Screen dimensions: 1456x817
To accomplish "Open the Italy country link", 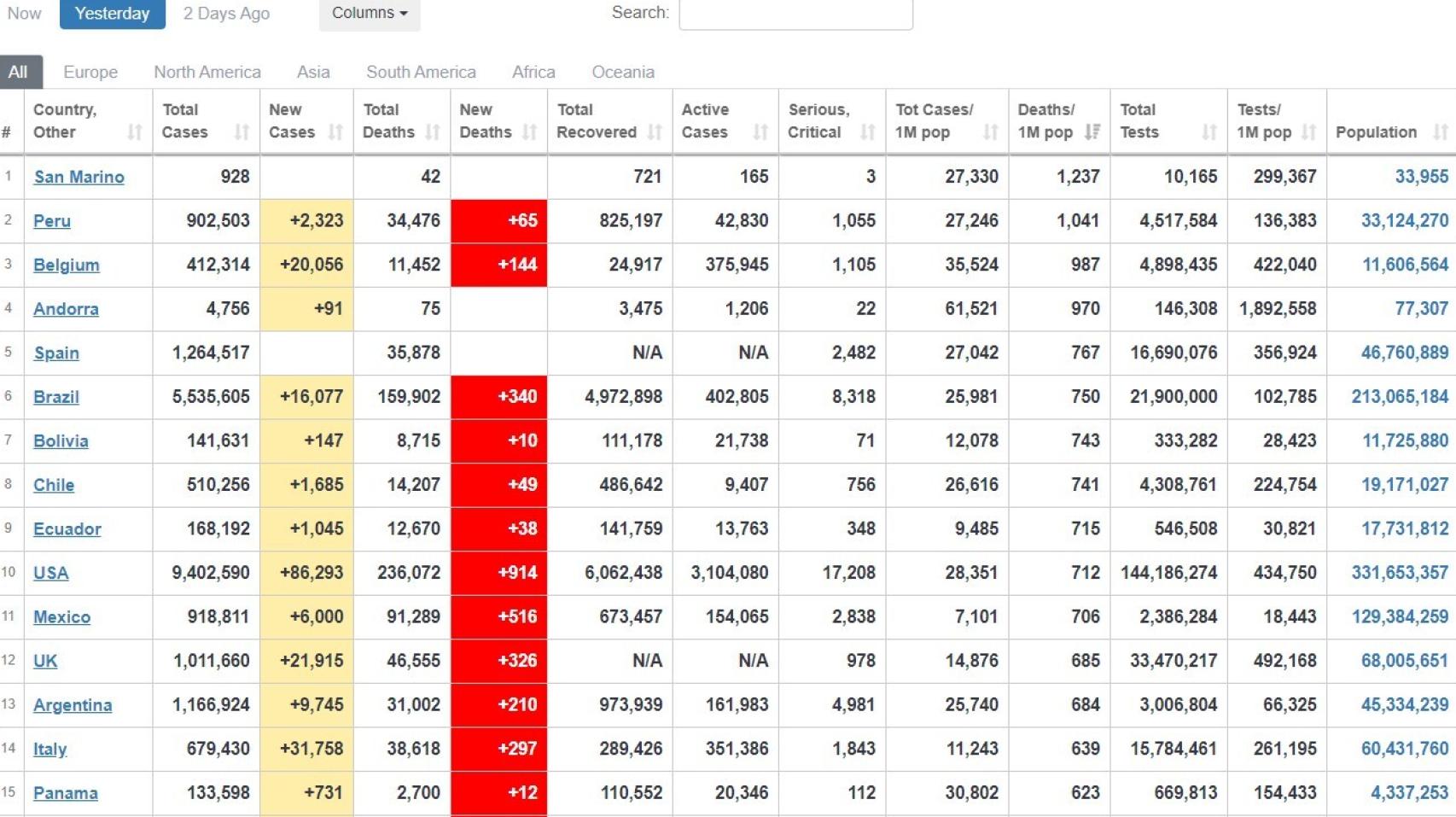I will pos(50,750).
